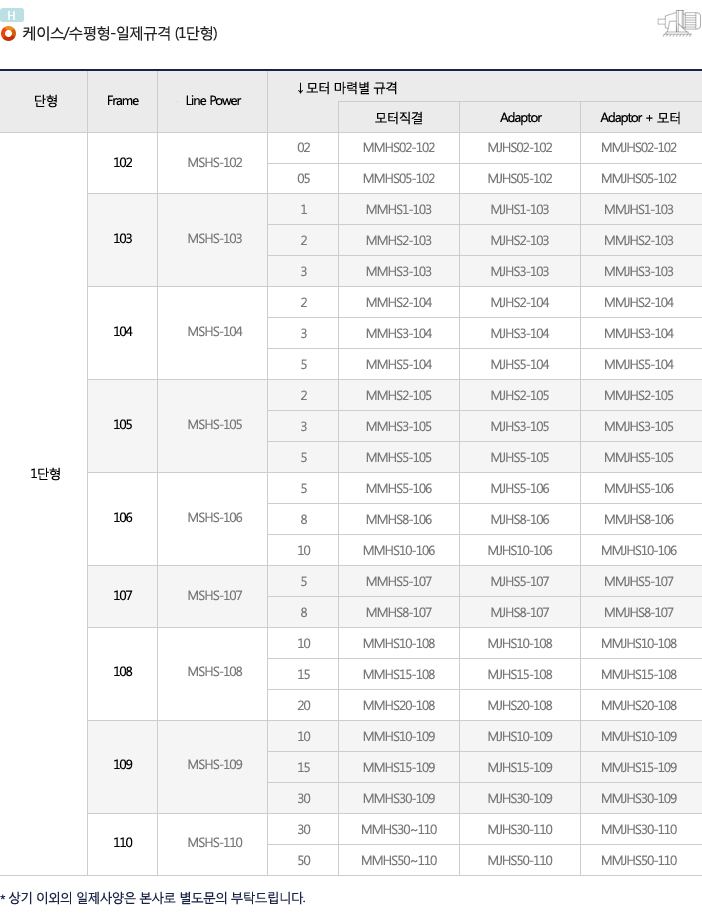Viewport: 702px width, 920px height.
Task: Click the MJHS8-107 adaptor code
Action: 519,612
